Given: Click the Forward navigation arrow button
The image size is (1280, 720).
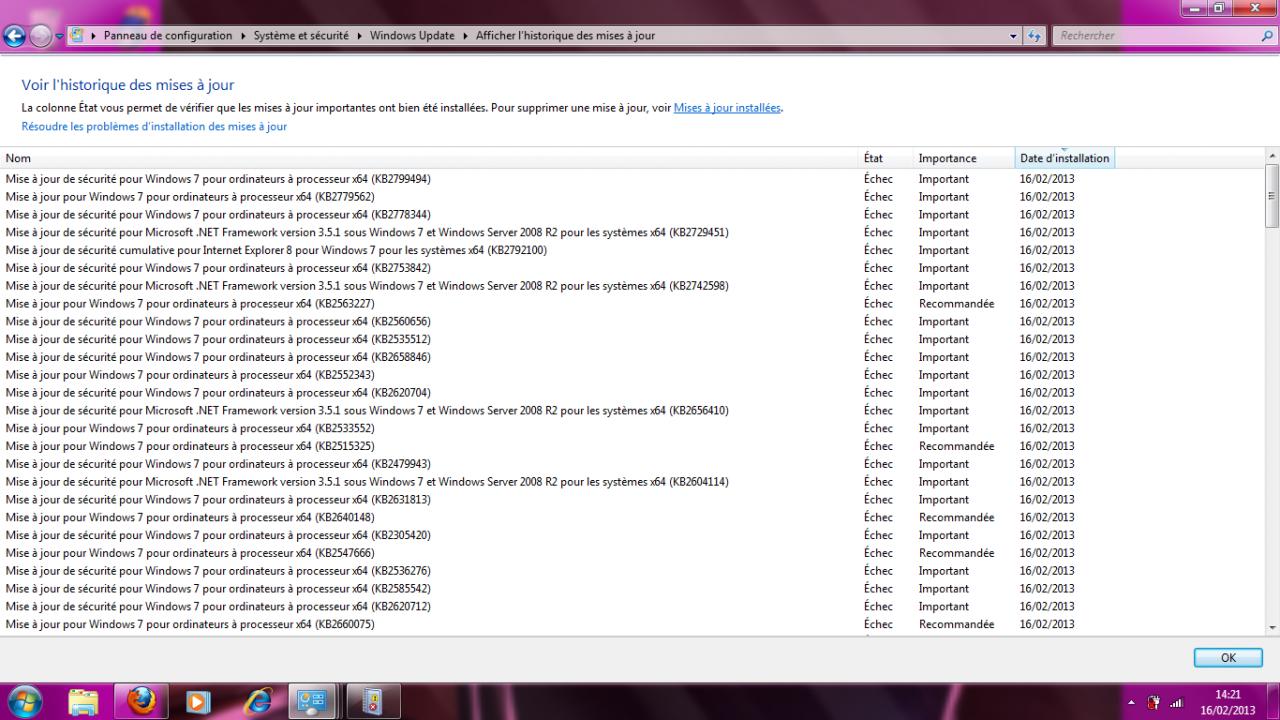Looking at the screenshot, I should coord(41,36).
